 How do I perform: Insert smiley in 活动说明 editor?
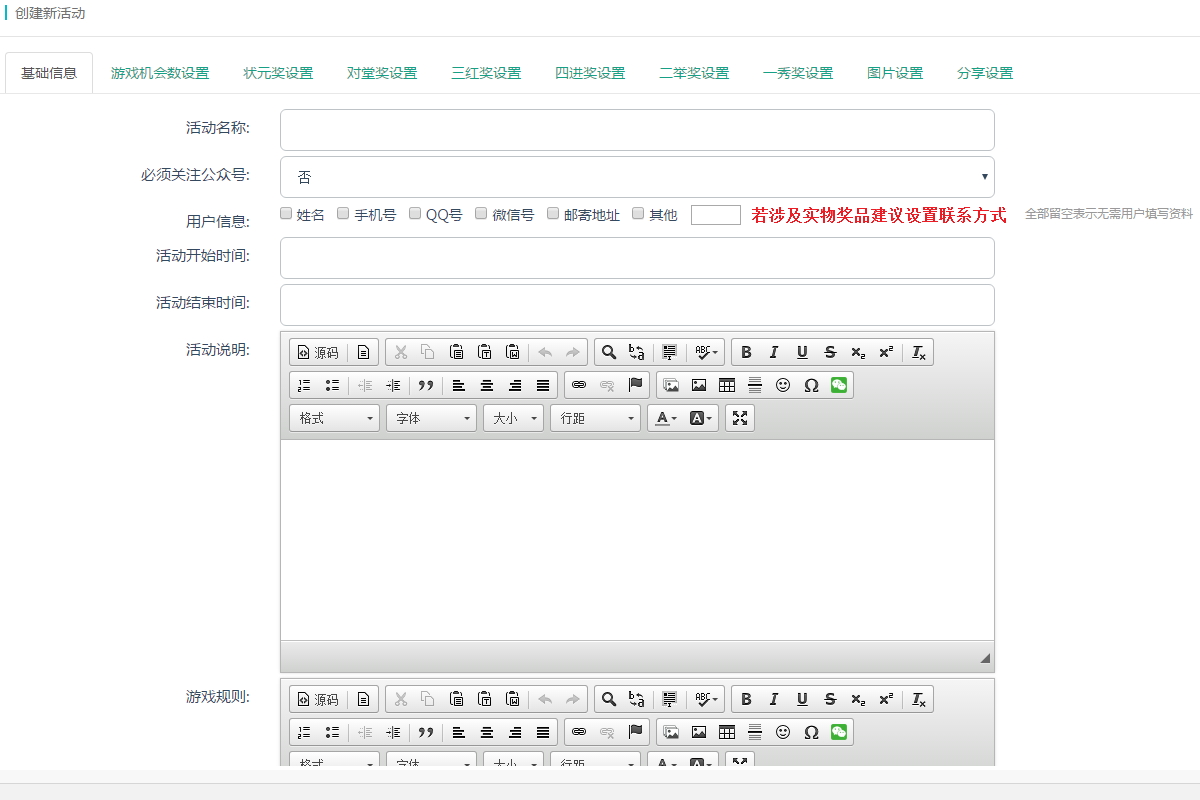[783, 385]
